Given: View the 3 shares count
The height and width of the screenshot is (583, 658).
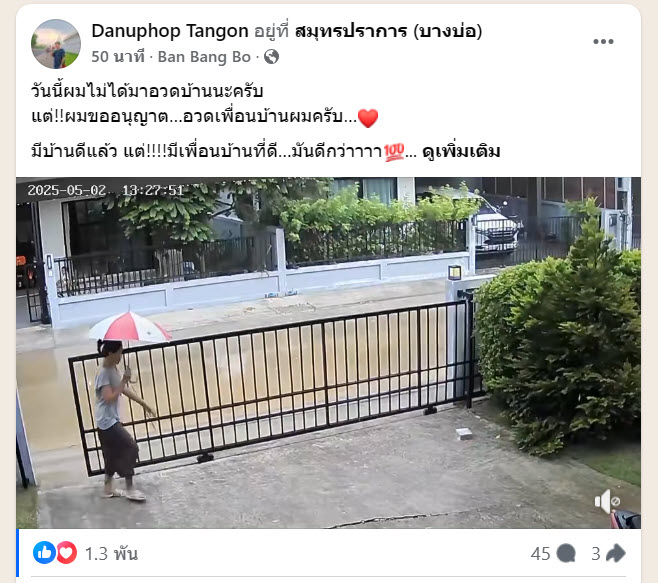Looking at the screenshot, I should 596,554.
